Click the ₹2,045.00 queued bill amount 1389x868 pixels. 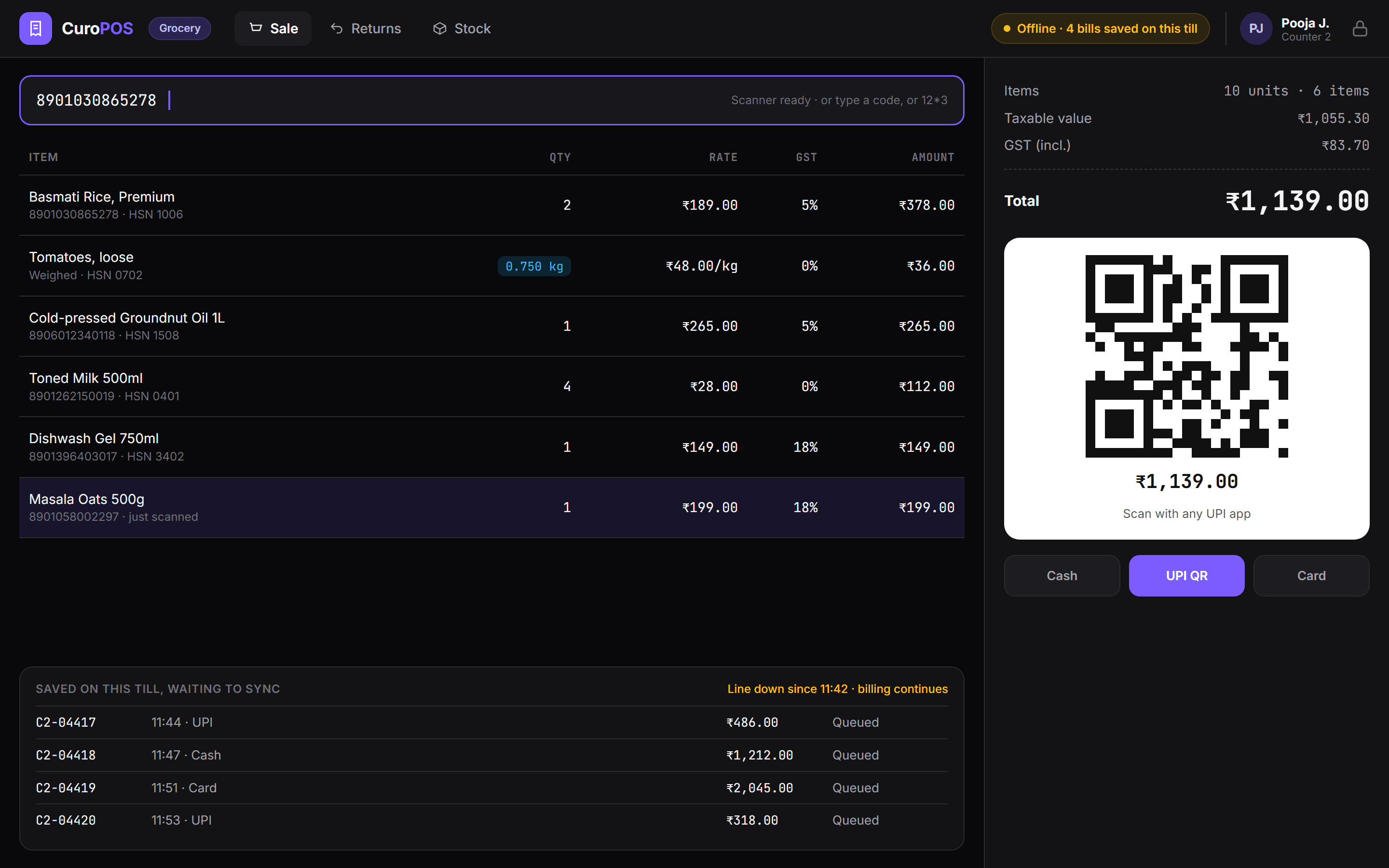[x=759, y=787]
